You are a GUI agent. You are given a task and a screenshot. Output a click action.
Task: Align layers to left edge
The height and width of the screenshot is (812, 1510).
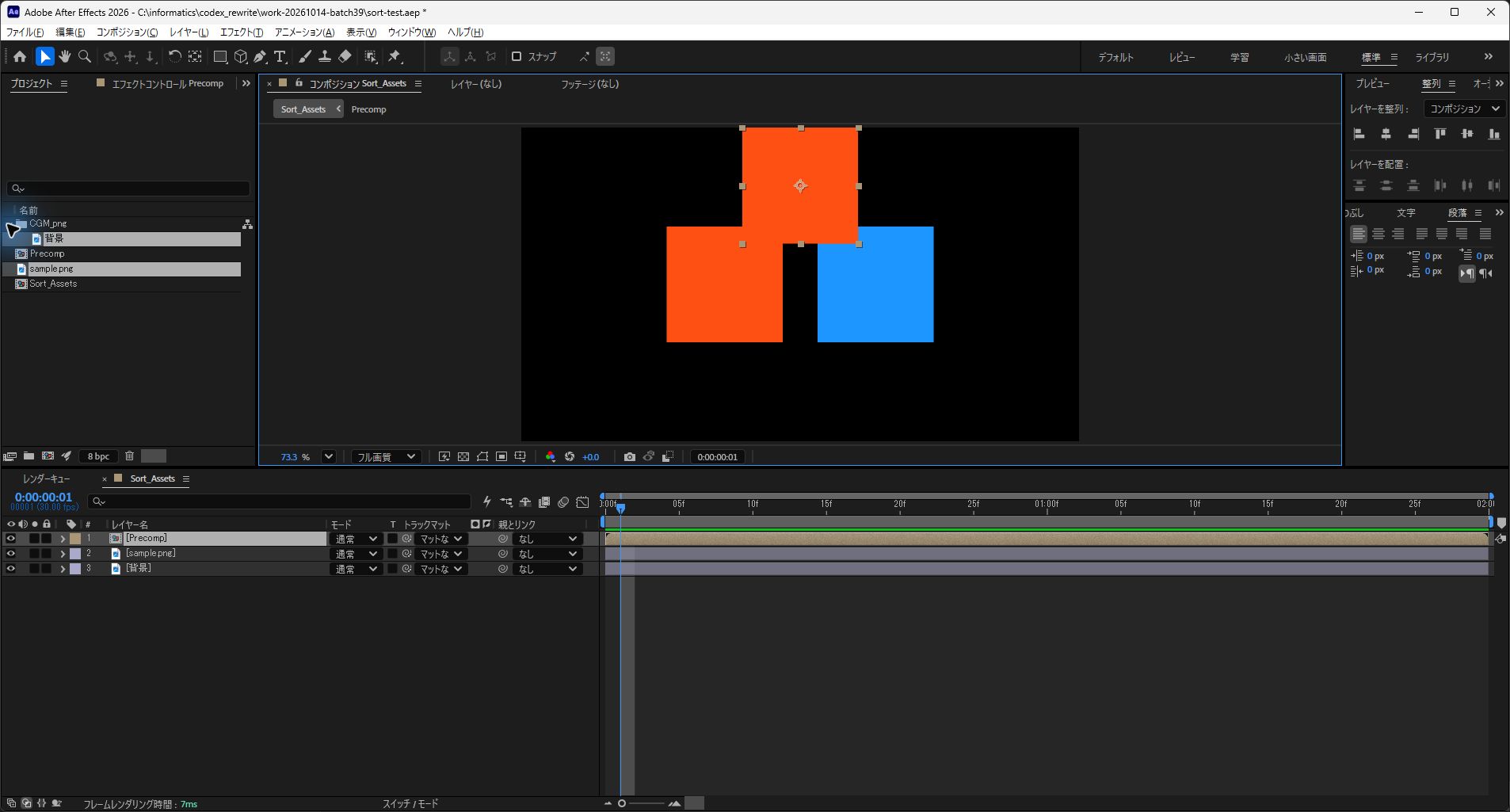coord(1359,134)
